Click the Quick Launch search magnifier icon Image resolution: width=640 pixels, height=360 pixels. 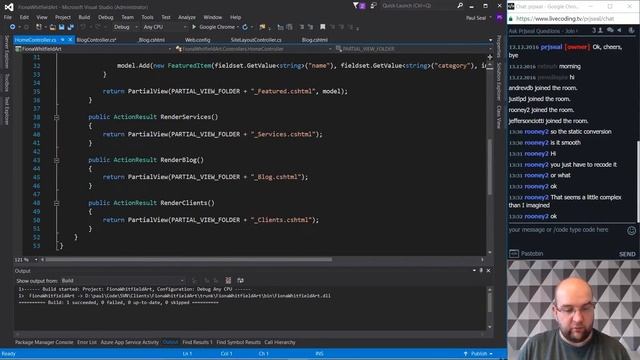pyautogui.click(x=460, y=5)
